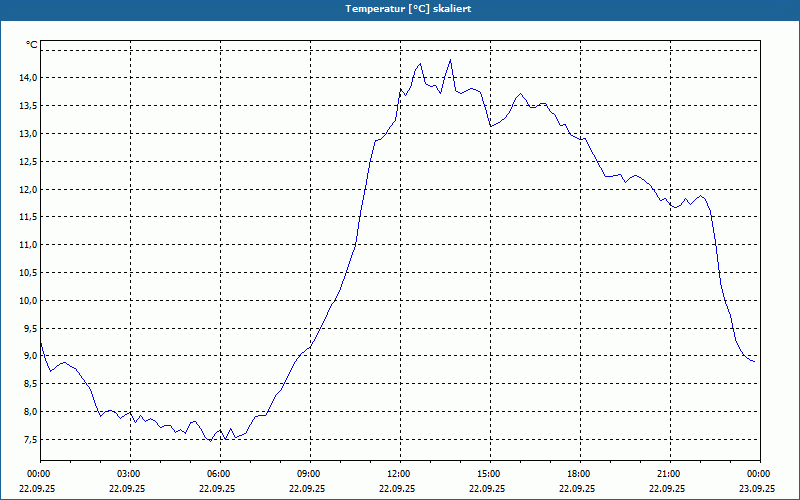Image resolution: width=800 pixels, height=500 pixels.
Task: Click the '8,0' y-axis value
Action: [x=31, y=411]
